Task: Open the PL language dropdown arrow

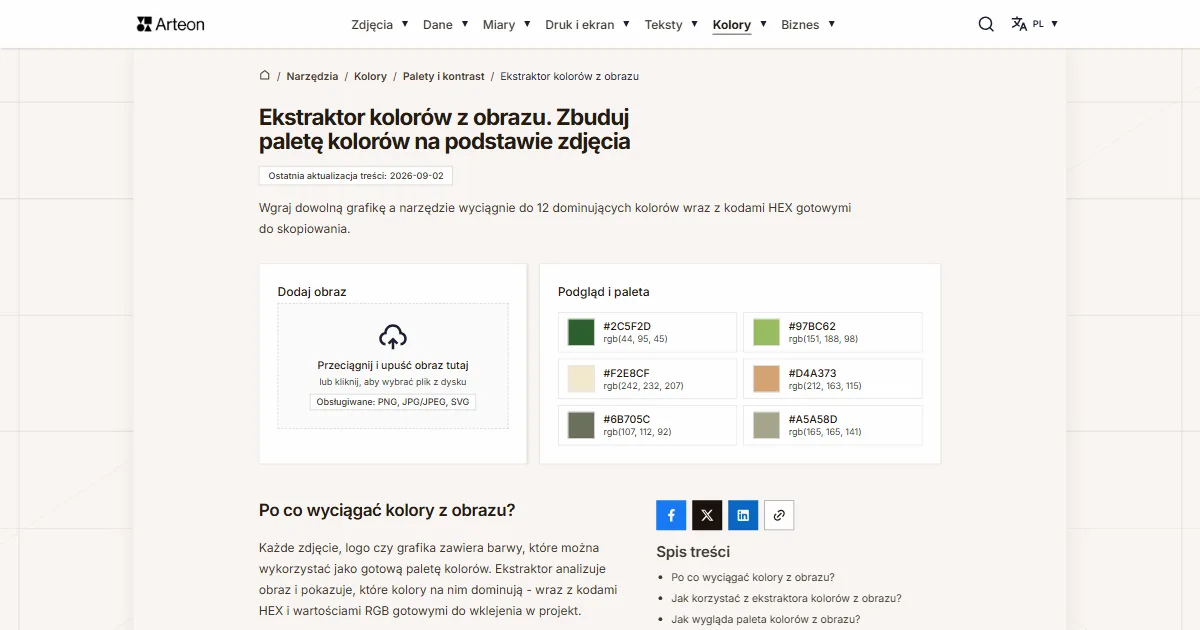Action: (1054, 24)
